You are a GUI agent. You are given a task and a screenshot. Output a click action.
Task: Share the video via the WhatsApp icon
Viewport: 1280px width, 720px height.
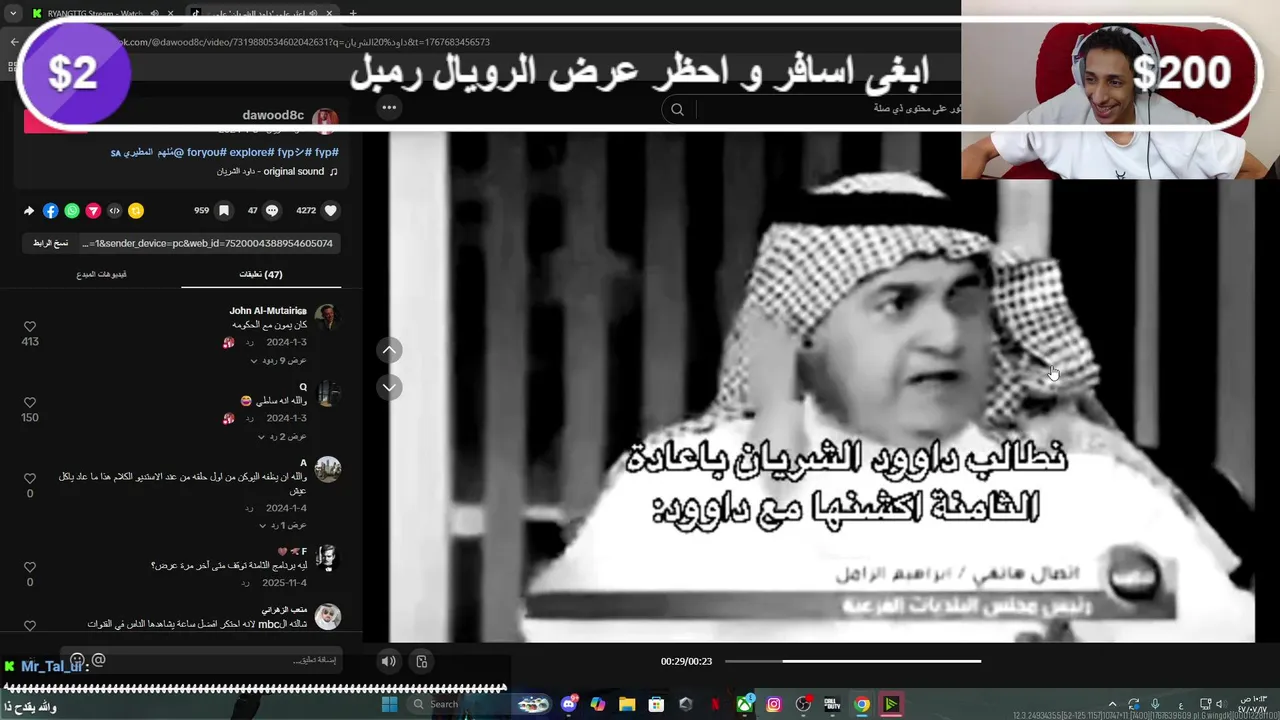tap(72, 211)
